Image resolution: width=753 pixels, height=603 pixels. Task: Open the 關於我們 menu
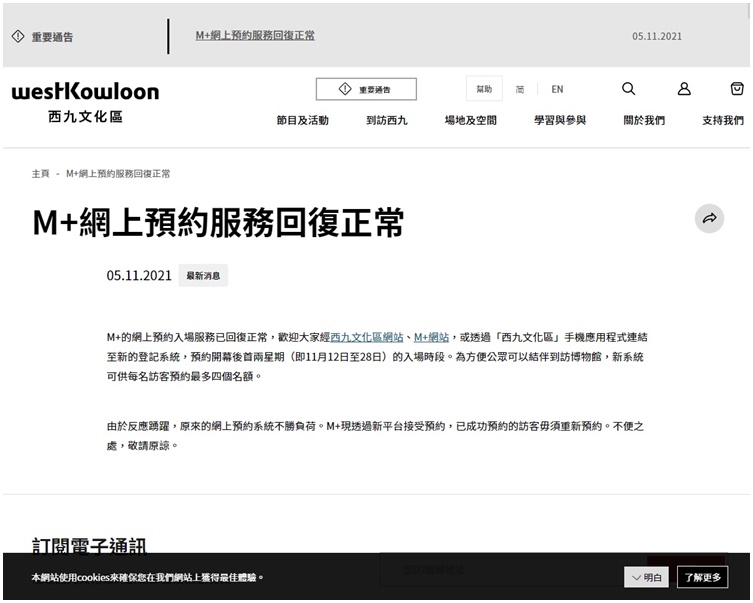click(x=644, y=120)
